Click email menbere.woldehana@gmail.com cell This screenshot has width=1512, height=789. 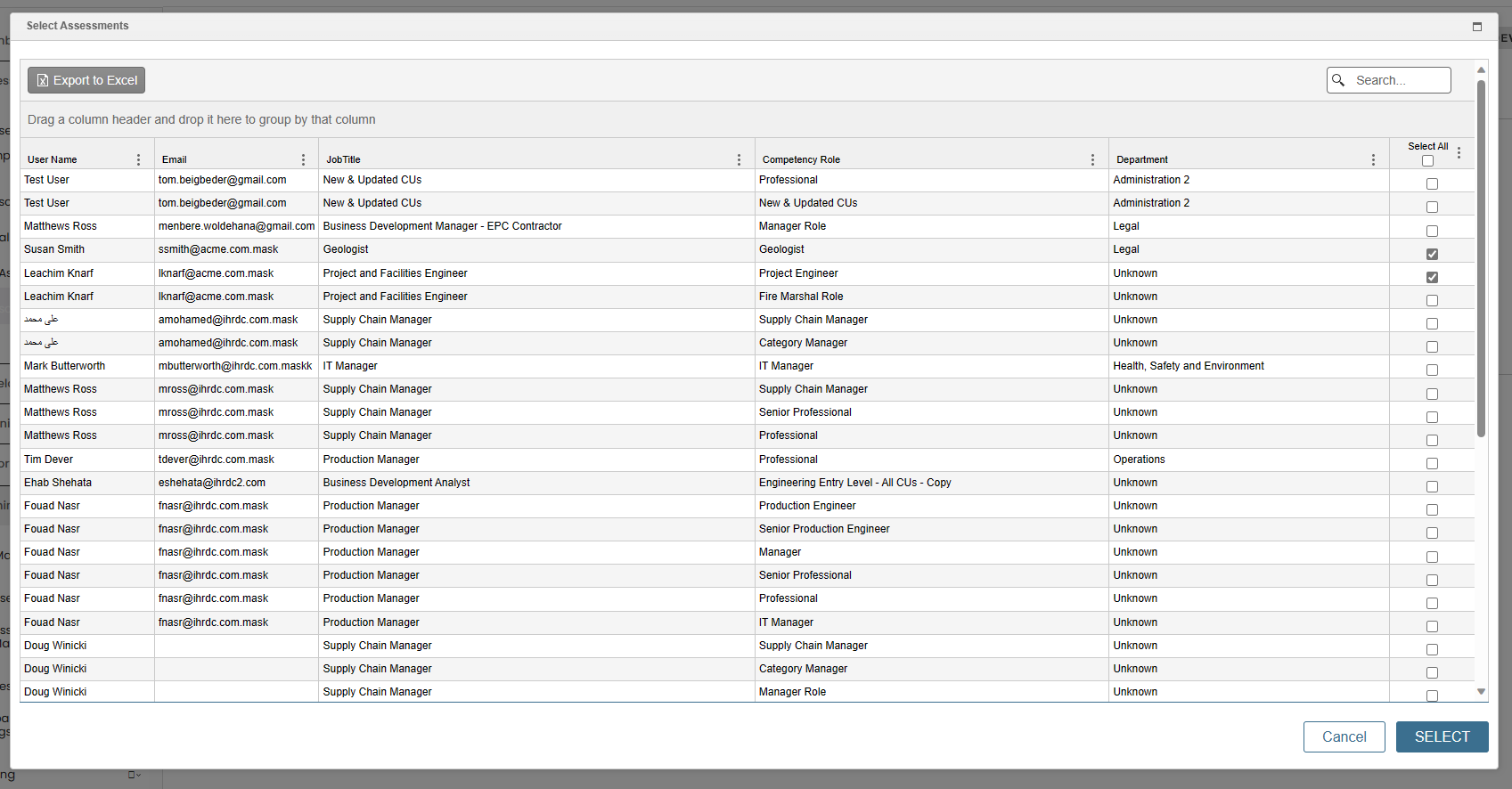pyautogui.click(x=236, y=226)
